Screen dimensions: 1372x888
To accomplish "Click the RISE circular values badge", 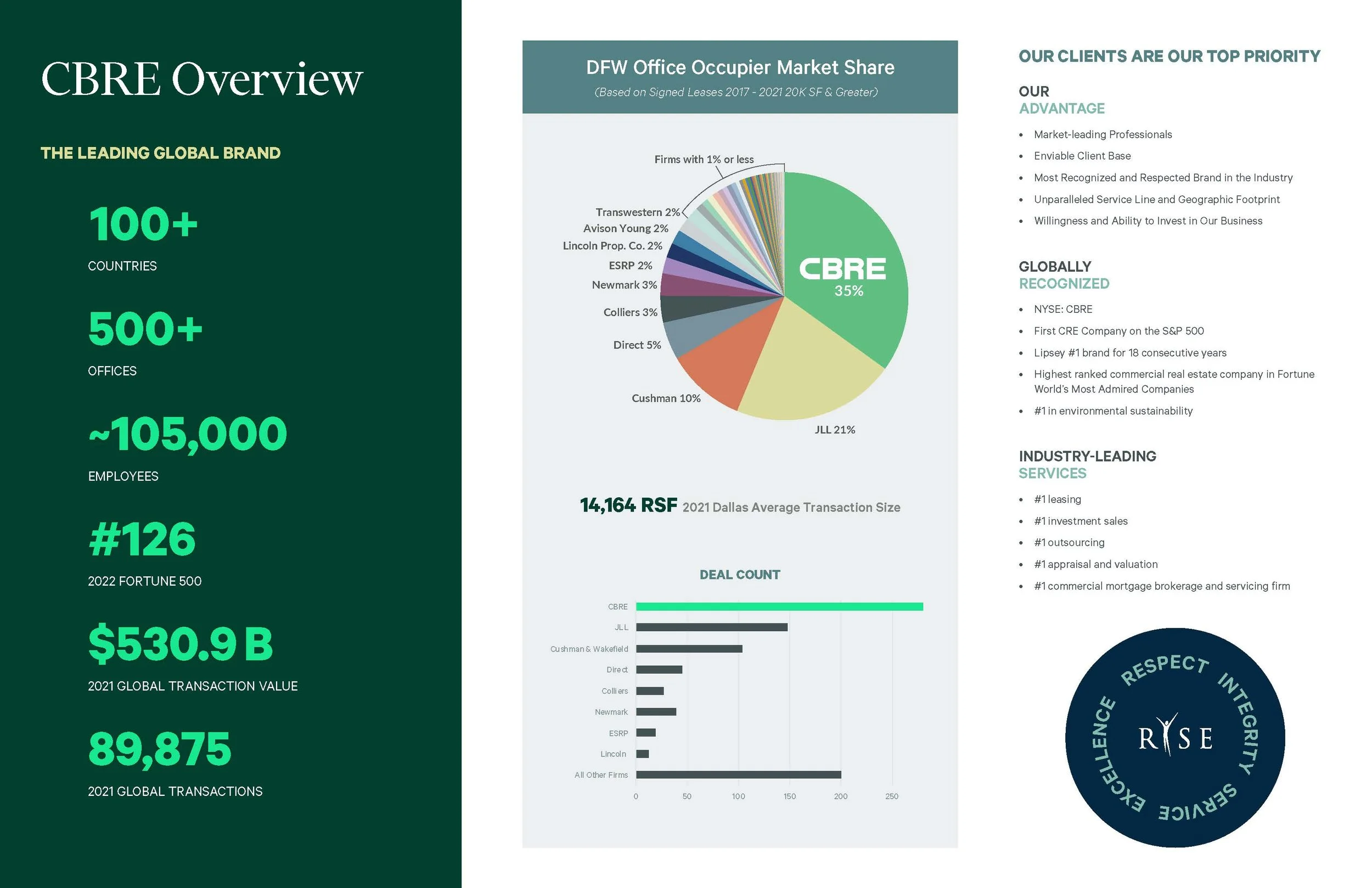I will coord(1175,738).
